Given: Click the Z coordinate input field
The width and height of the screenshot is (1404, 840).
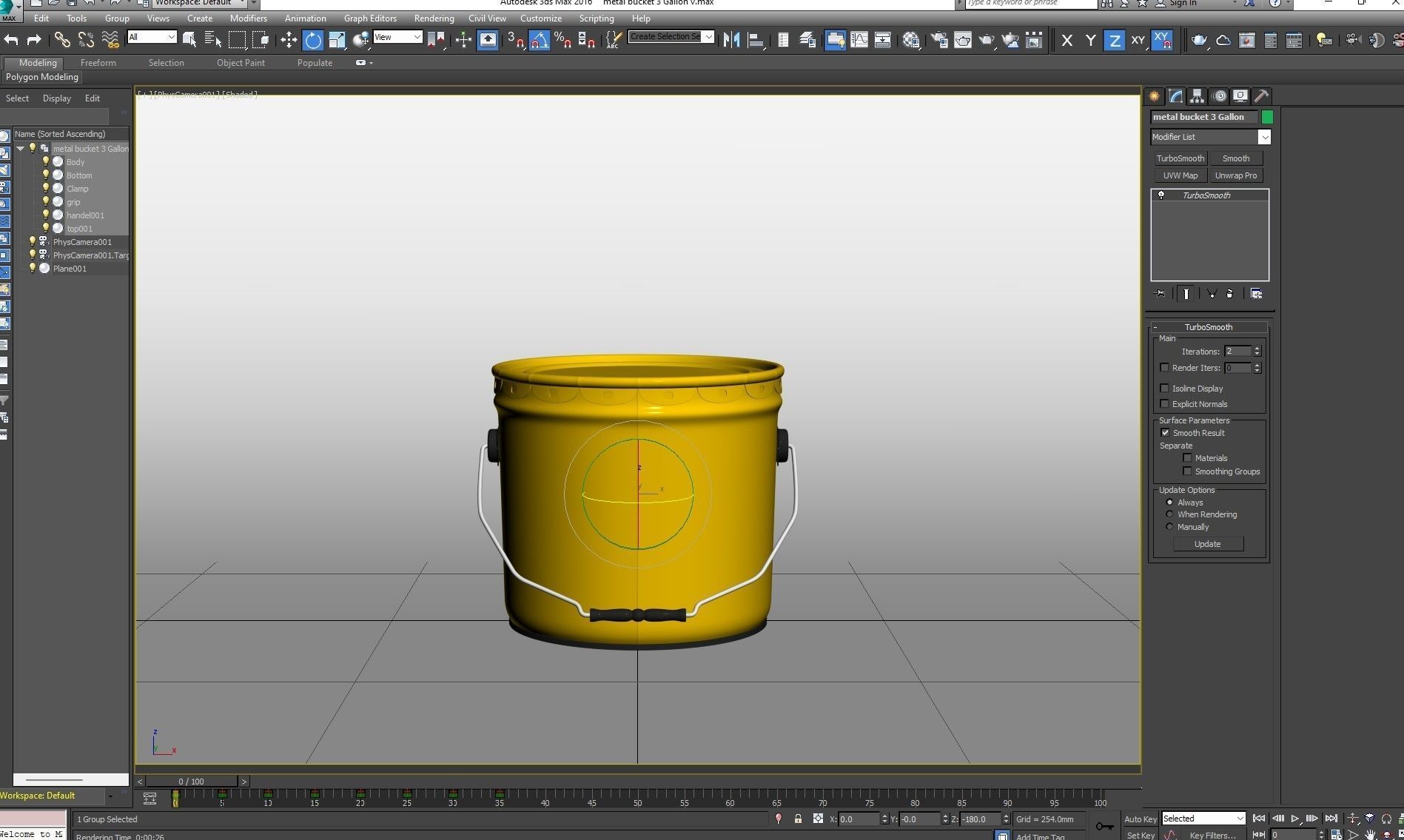Looking at the screenshot, I should tap(981, 819).
